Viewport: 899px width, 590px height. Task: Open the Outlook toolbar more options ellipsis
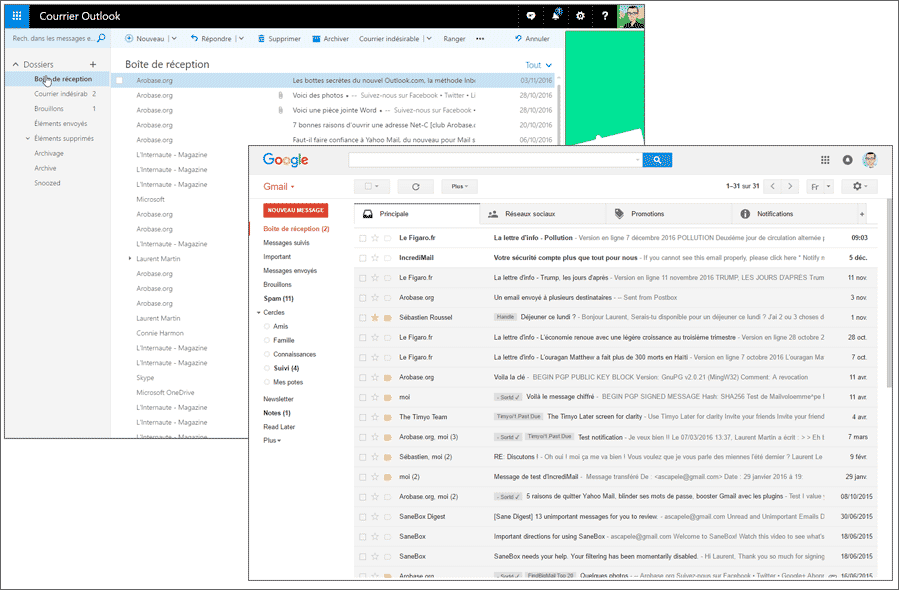pos(480,38)
